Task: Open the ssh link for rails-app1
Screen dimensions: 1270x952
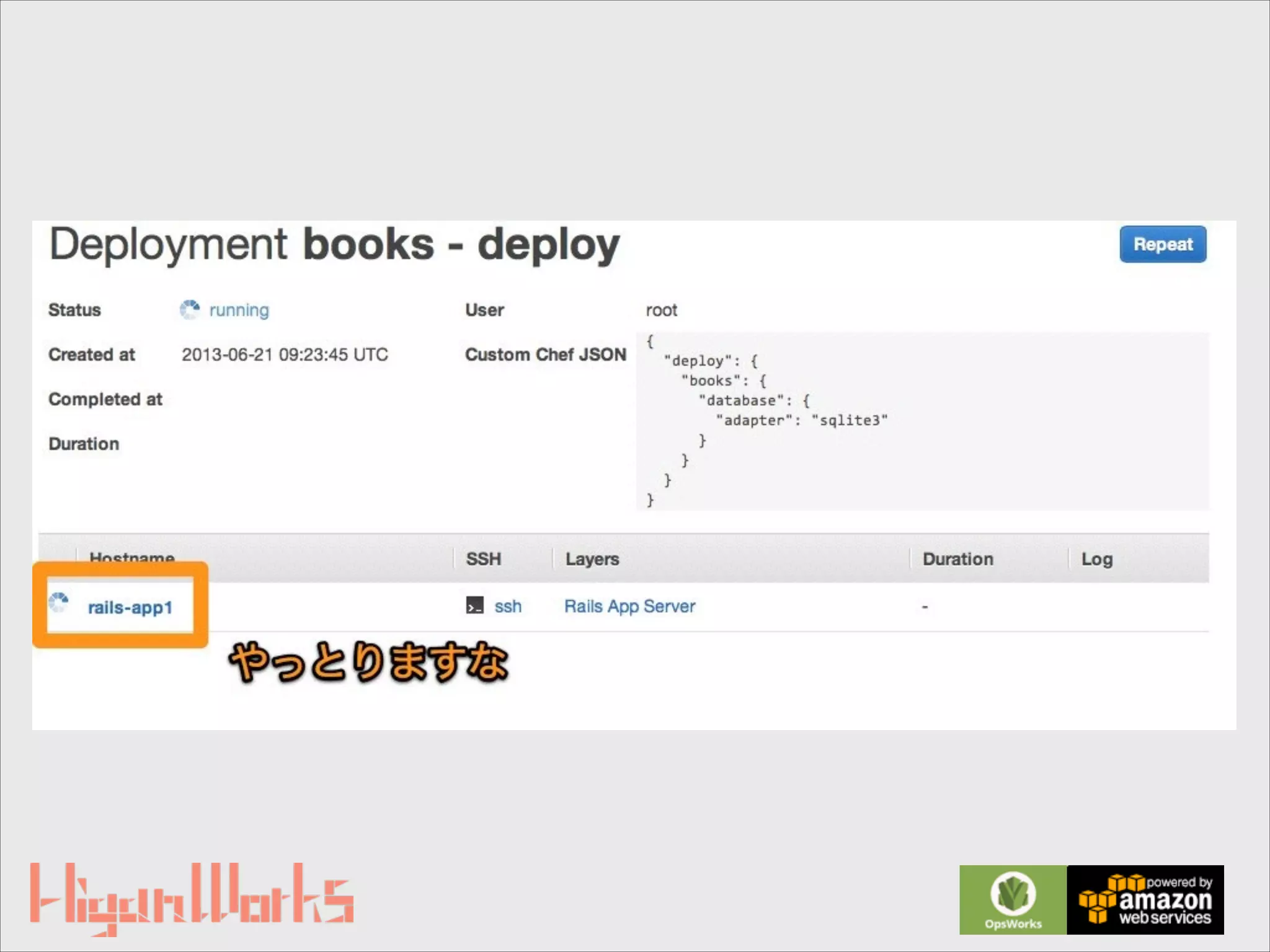Action: point(507,606)
